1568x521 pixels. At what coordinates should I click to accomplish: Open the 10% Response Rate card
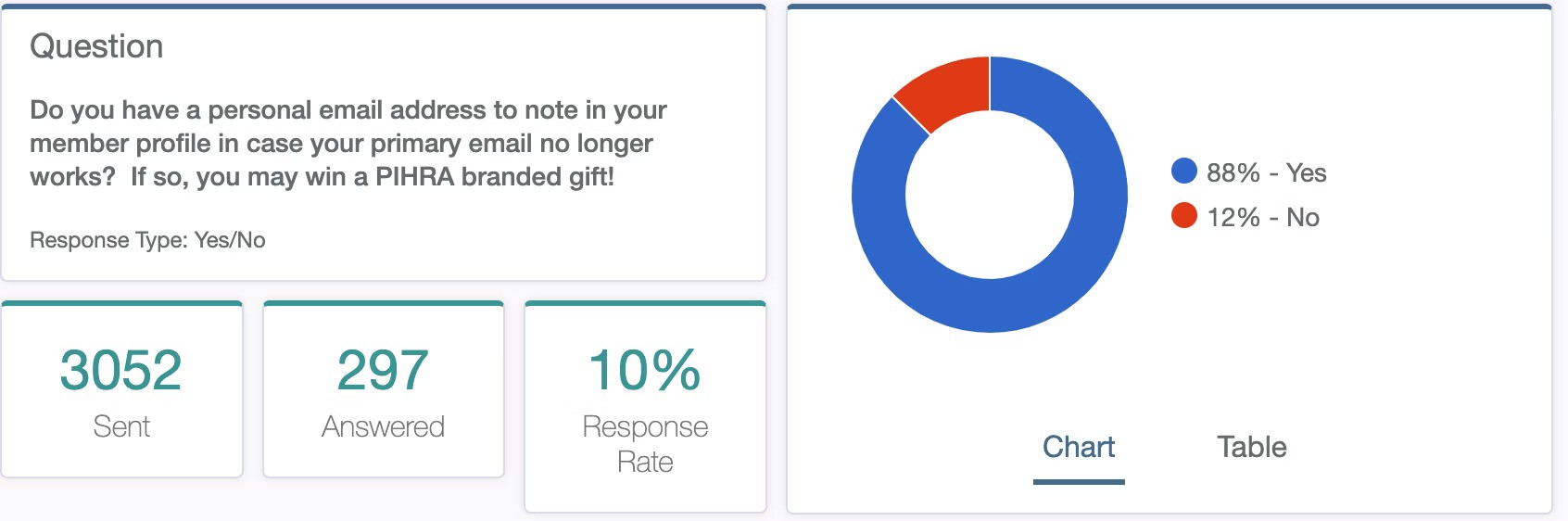coord(645,406)
